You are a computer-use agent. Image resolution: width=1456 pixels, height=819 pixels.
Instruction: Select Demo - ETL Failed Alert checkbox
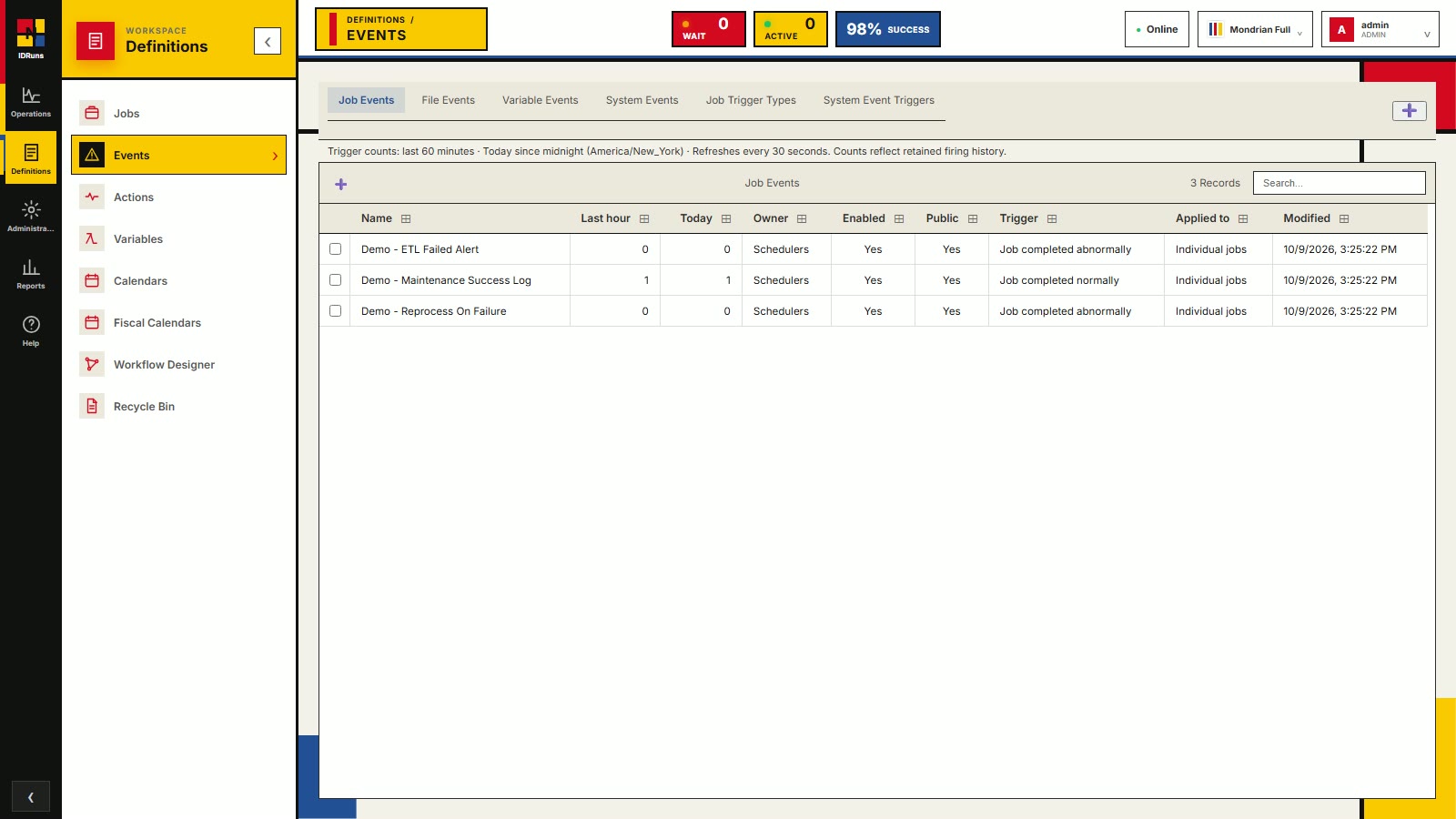point(335,249)
